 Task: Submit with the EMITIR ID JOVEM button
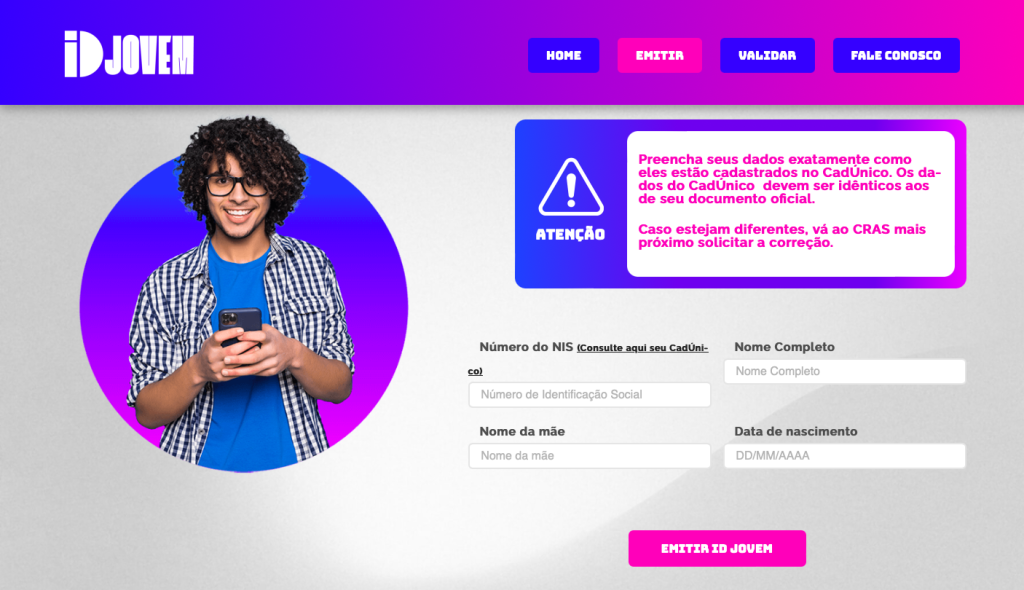click(x=717, y=548)
